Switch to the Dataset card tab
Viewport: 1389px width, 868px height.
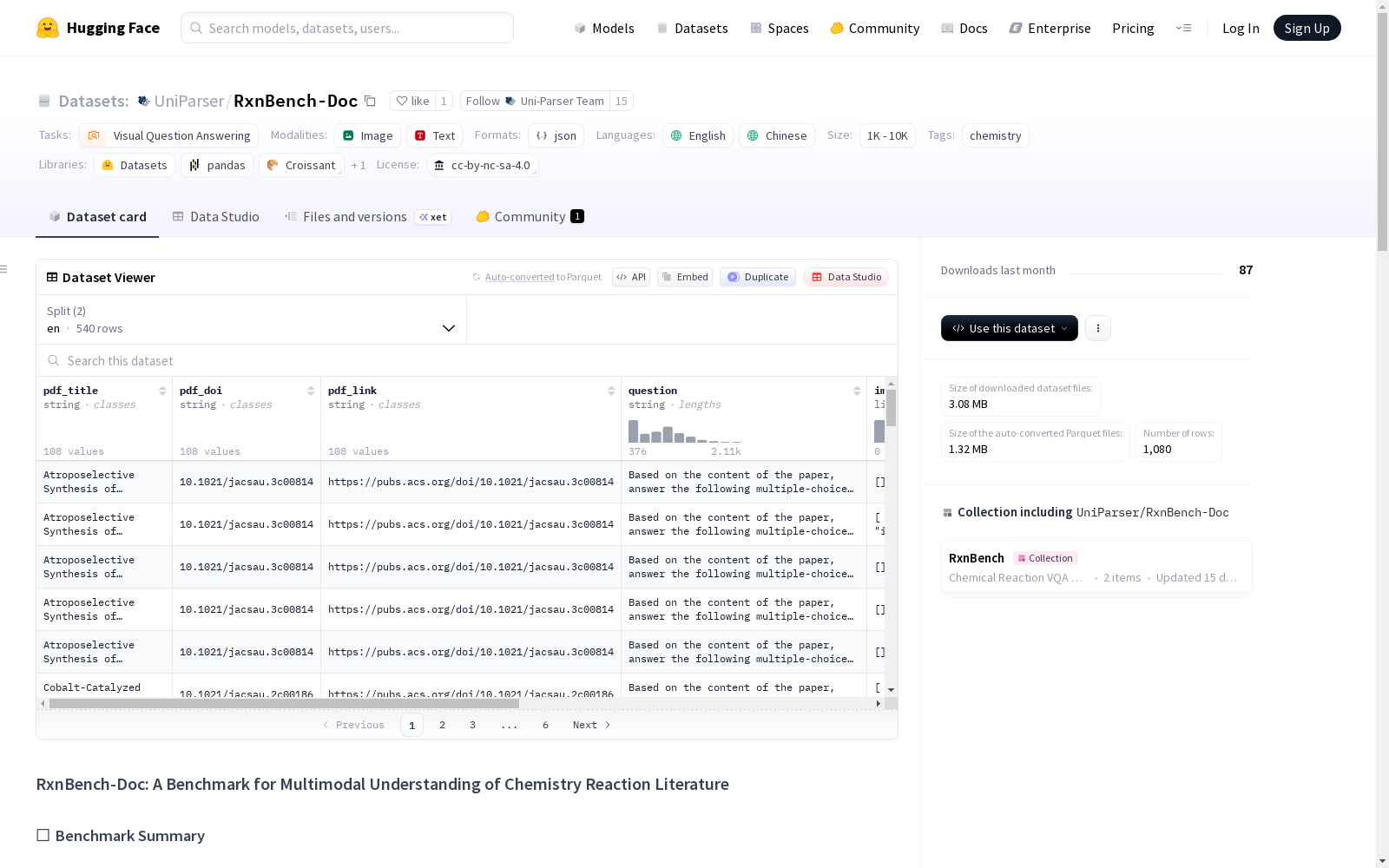pyautogui.click(x=97, y=217)
